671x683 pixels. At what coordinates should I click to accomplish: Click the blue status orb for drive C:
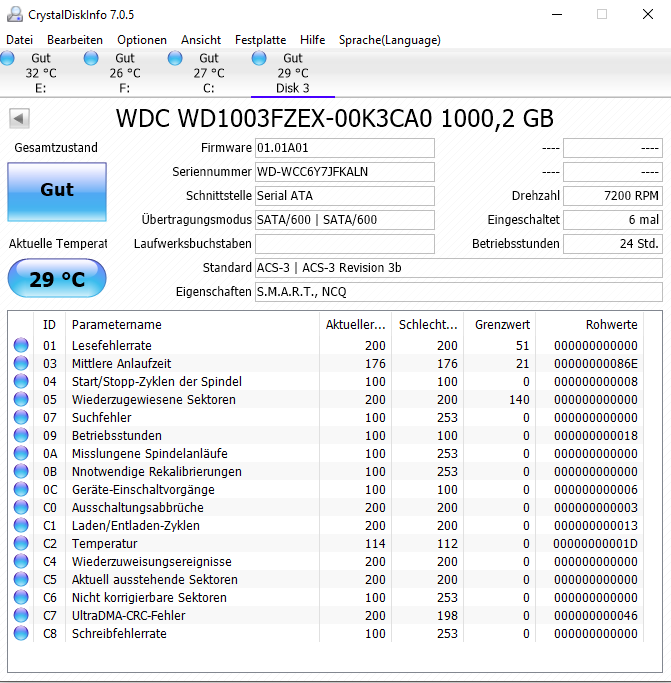click(x=175, y=58)
